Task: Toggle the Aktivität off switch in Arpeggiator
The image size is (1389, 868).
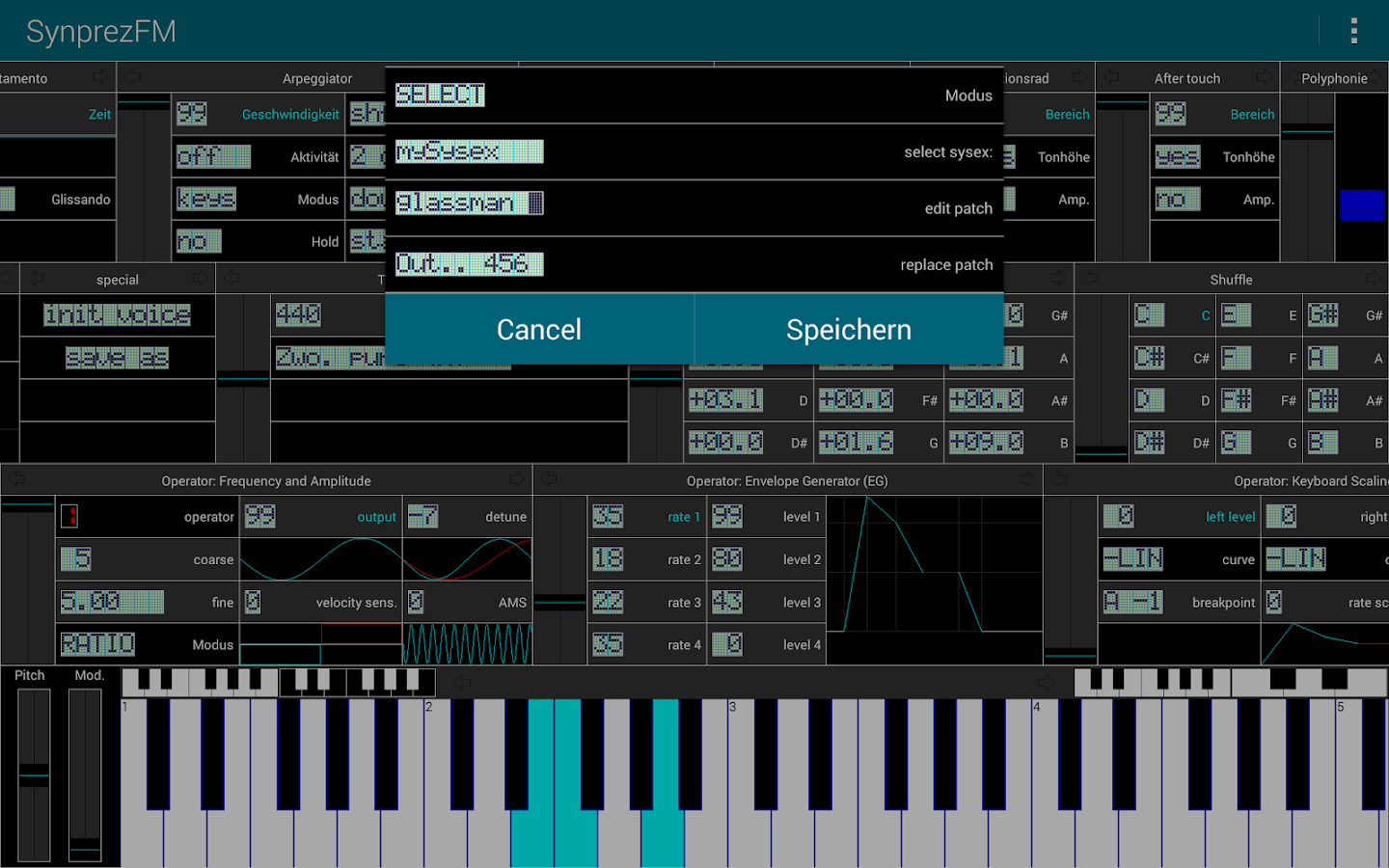Action: point(213,156)
